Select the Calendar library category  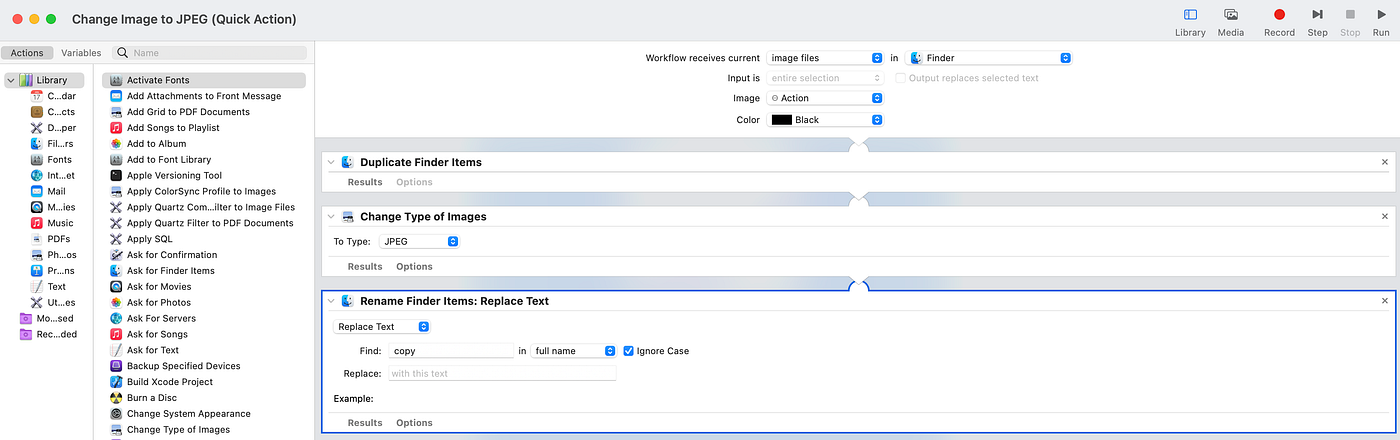click(x=60, y=96)
